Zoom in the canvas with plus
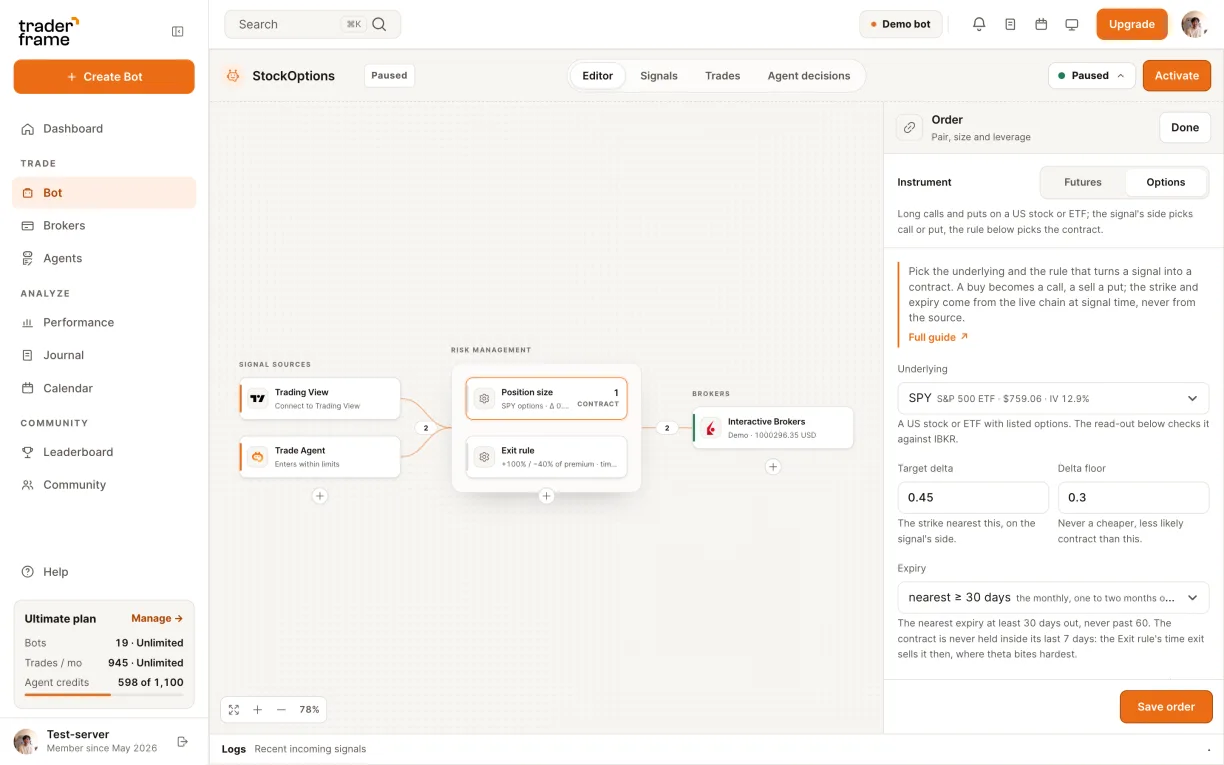 coord(257,709)
